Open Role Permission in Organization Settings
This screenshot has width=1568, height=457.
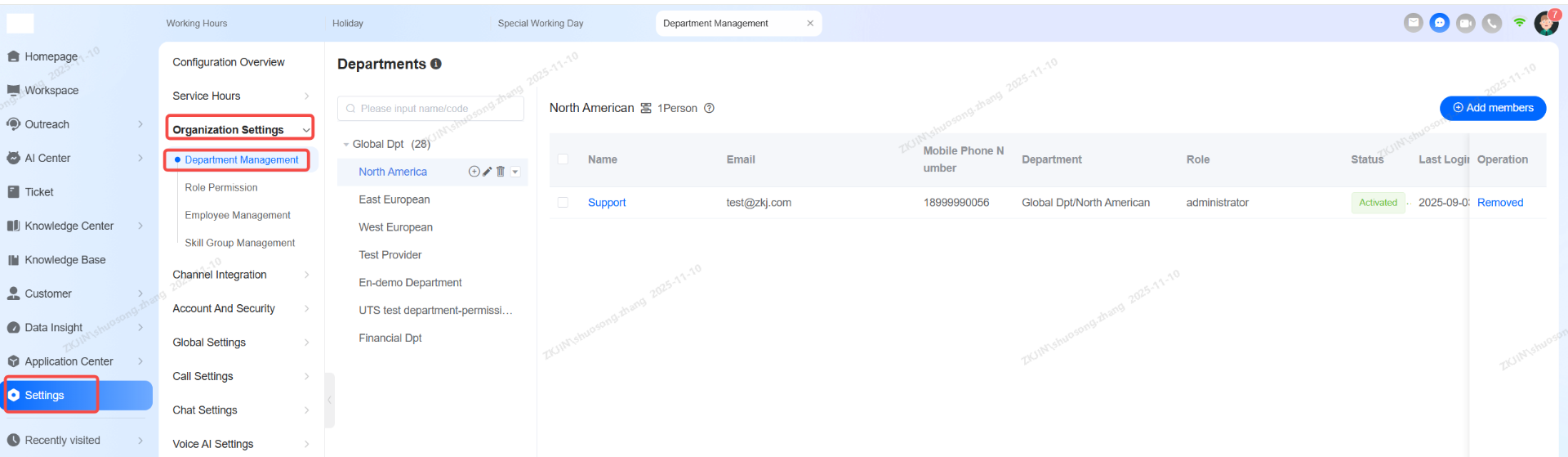point(221,188)
